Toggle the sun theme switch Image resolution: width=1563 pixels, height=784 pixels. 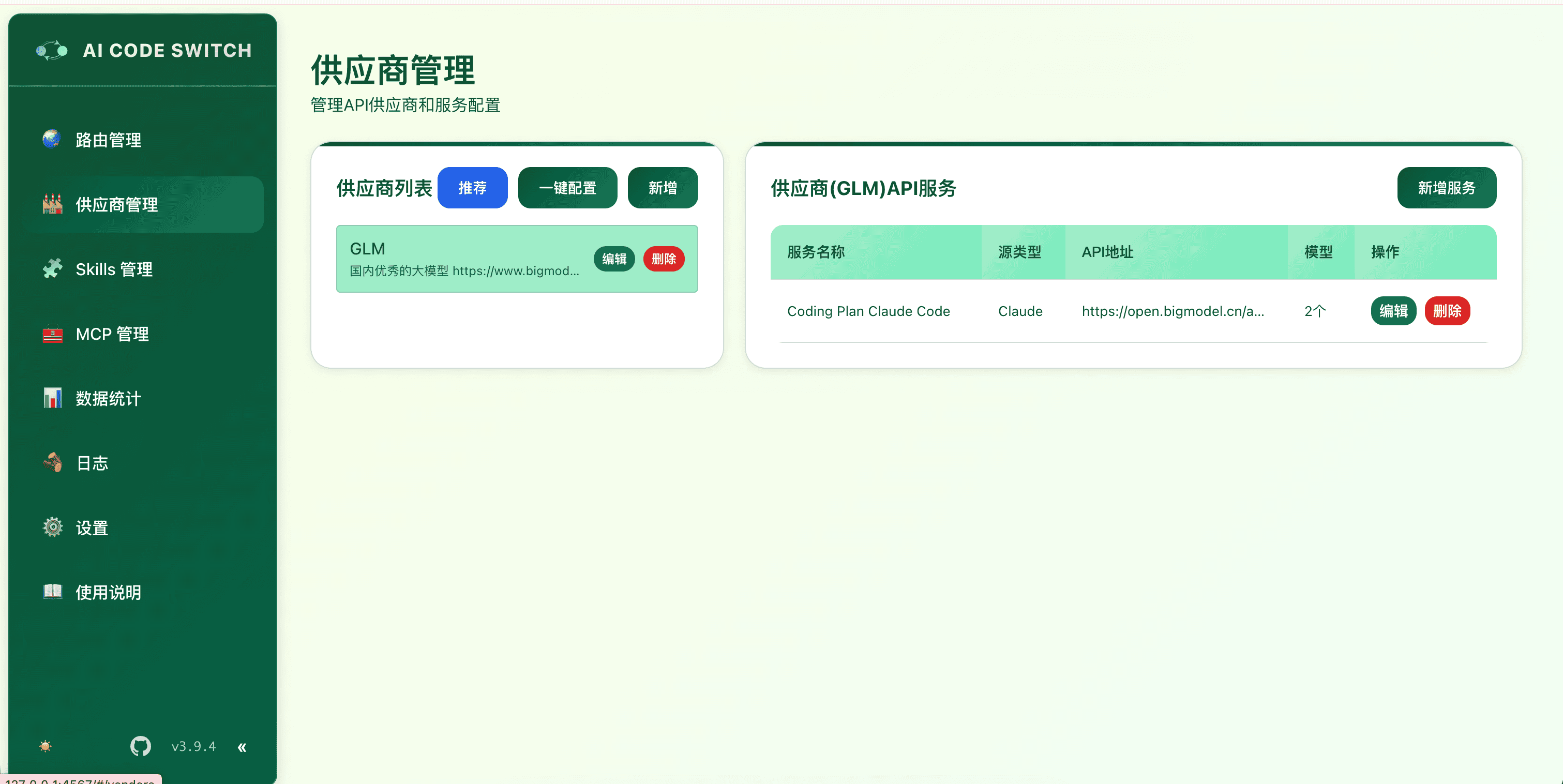pyautogui.click(x=46, y=746)
